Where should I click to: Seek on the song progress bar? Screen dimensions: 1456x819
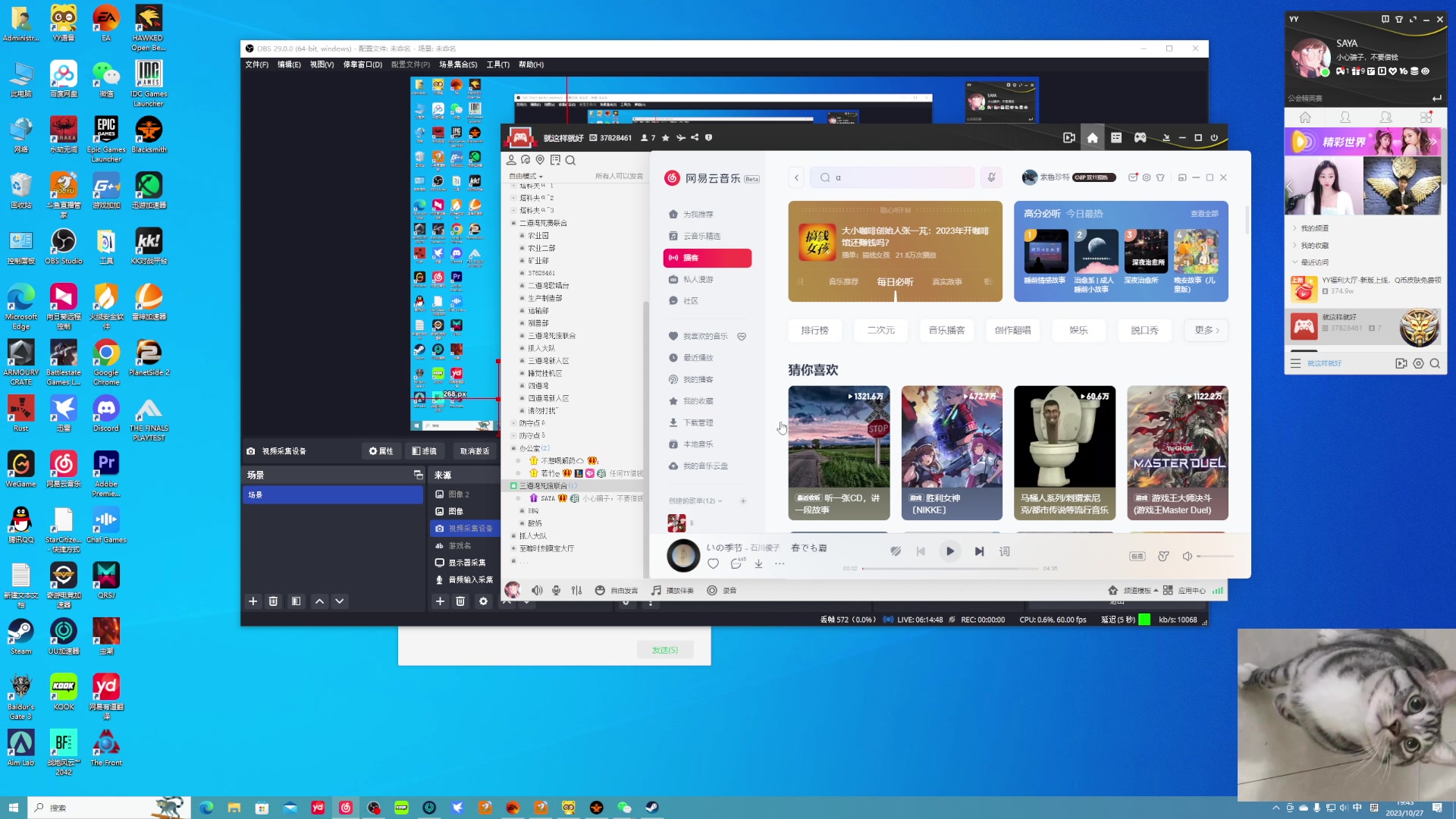tap(949, 568)
